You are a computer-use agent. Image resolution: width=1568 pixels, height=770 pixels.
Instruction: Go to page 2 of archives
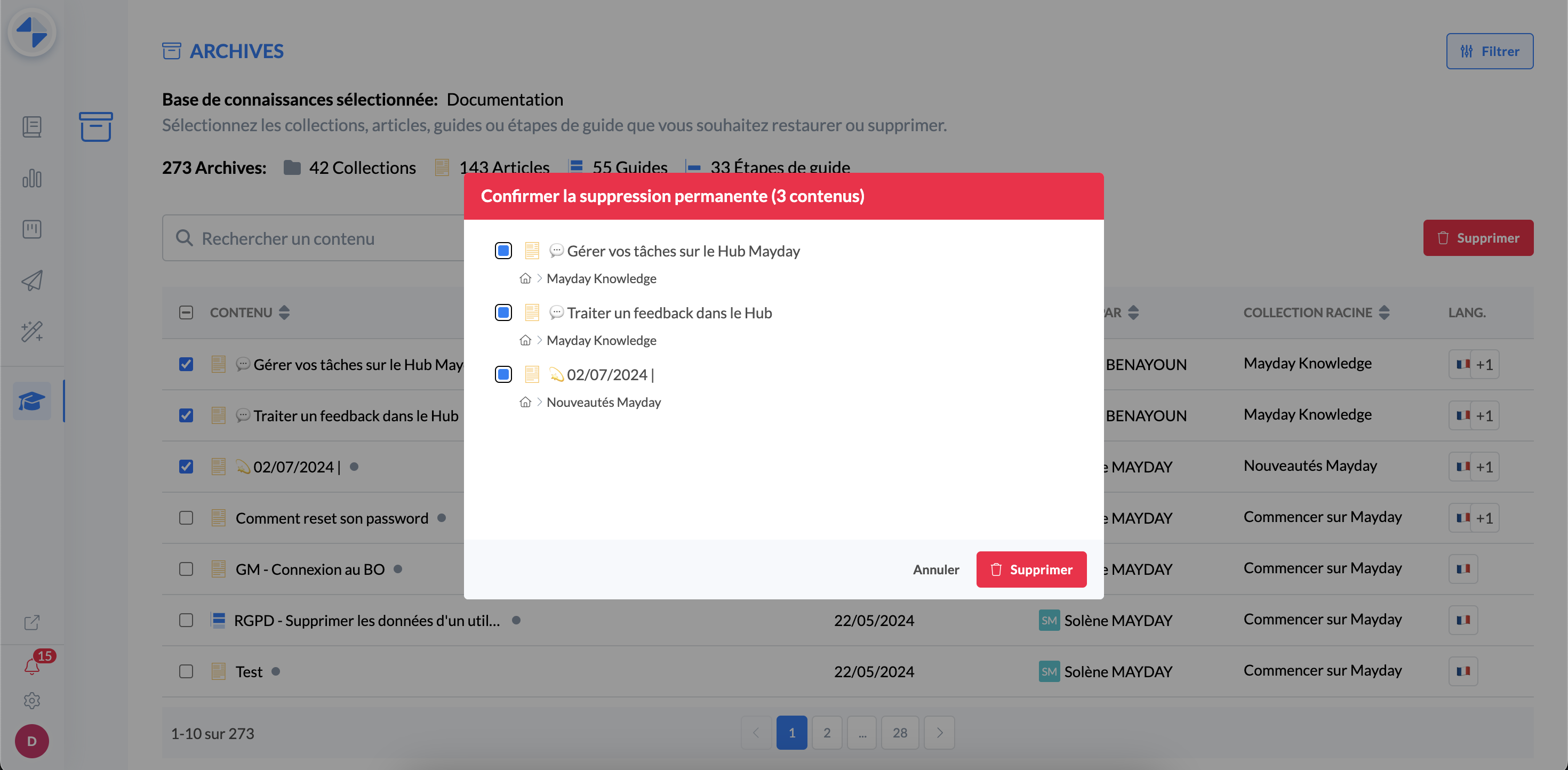[x=827, y=733]
